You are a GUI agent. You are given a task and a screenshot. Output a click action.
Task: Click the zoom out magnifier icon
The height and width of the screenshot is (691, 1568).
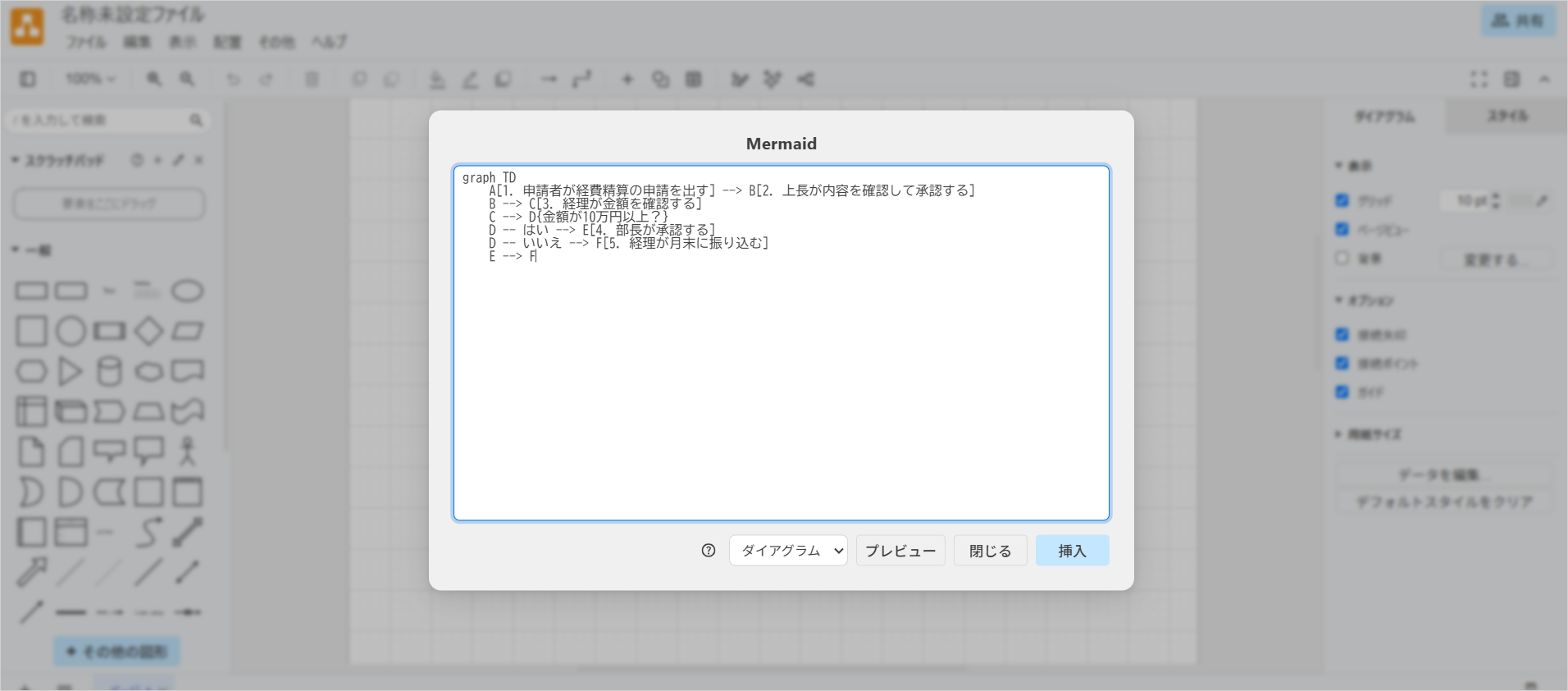point(187,80)
